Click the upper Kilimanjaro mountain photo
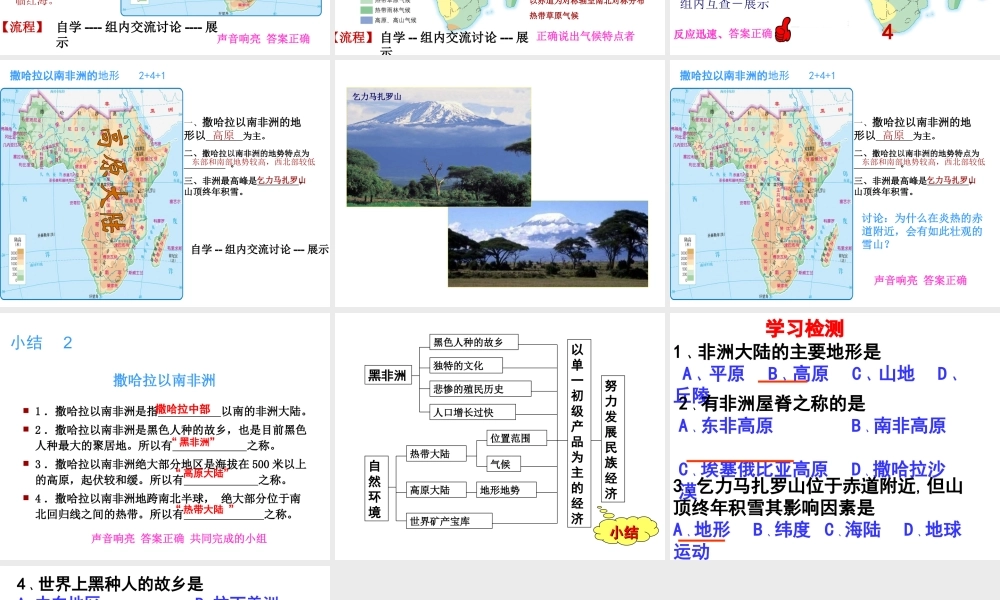The height and width of the screenshot is (600, 1000). tap(439, 147)
